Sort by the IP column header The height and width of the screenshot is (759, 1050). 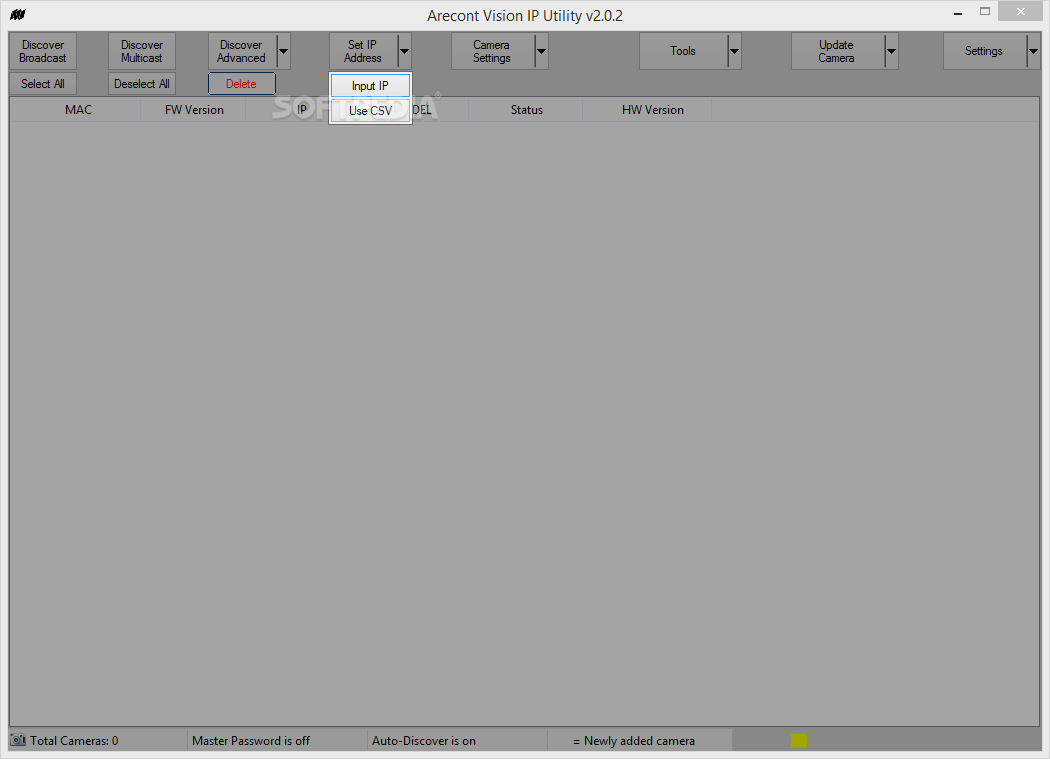click(302, 110)
